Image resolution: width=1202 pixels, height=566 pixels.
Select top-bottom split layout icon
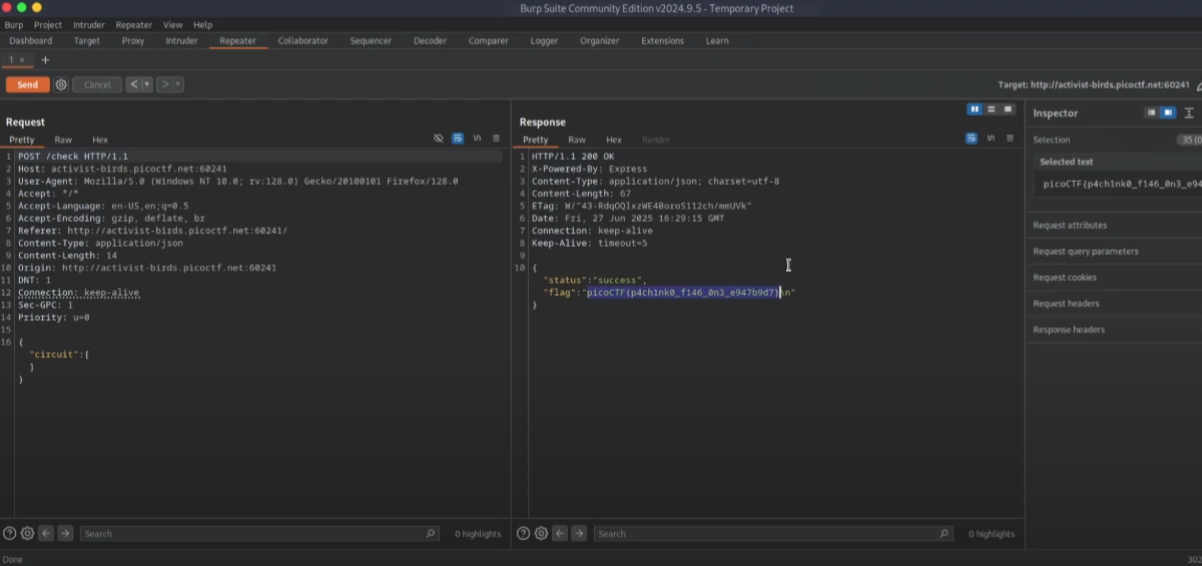coord(991,109)
